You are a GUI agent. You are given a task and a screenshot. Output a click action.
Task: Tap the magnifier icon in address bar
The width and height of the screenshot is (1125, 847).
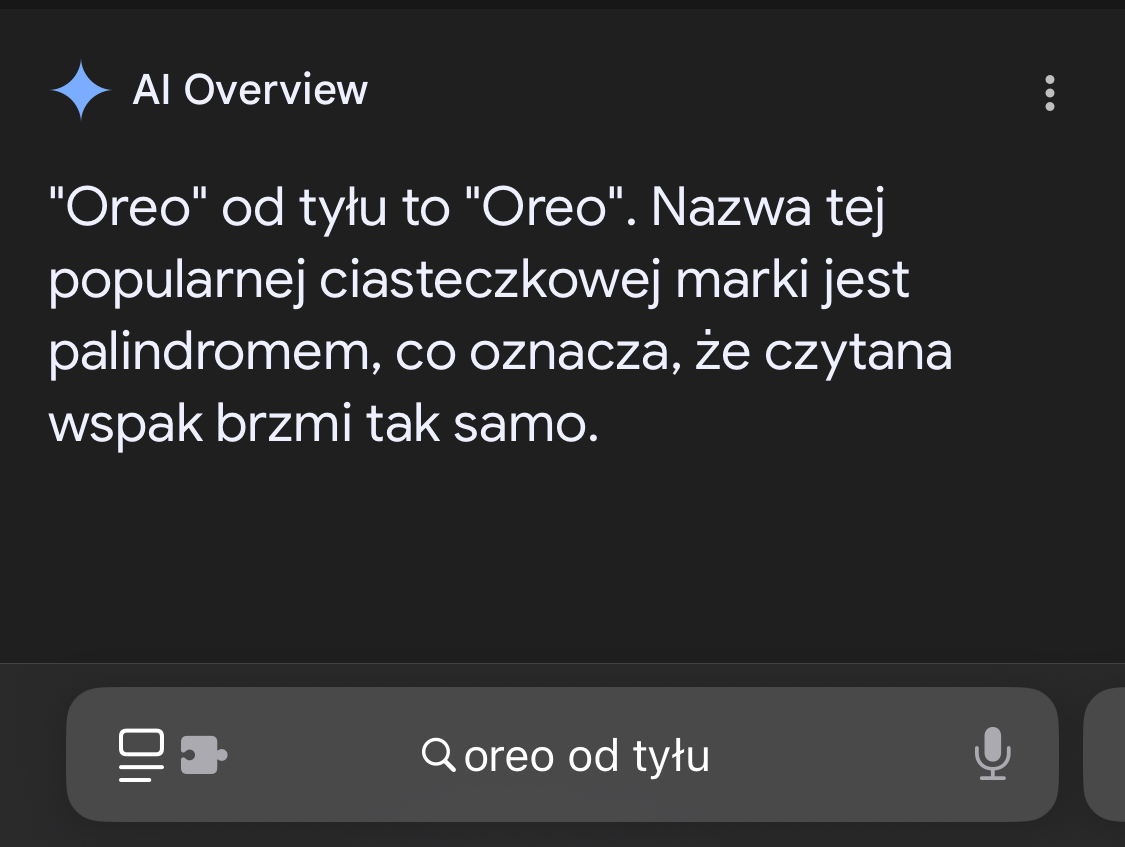point(437,754)
